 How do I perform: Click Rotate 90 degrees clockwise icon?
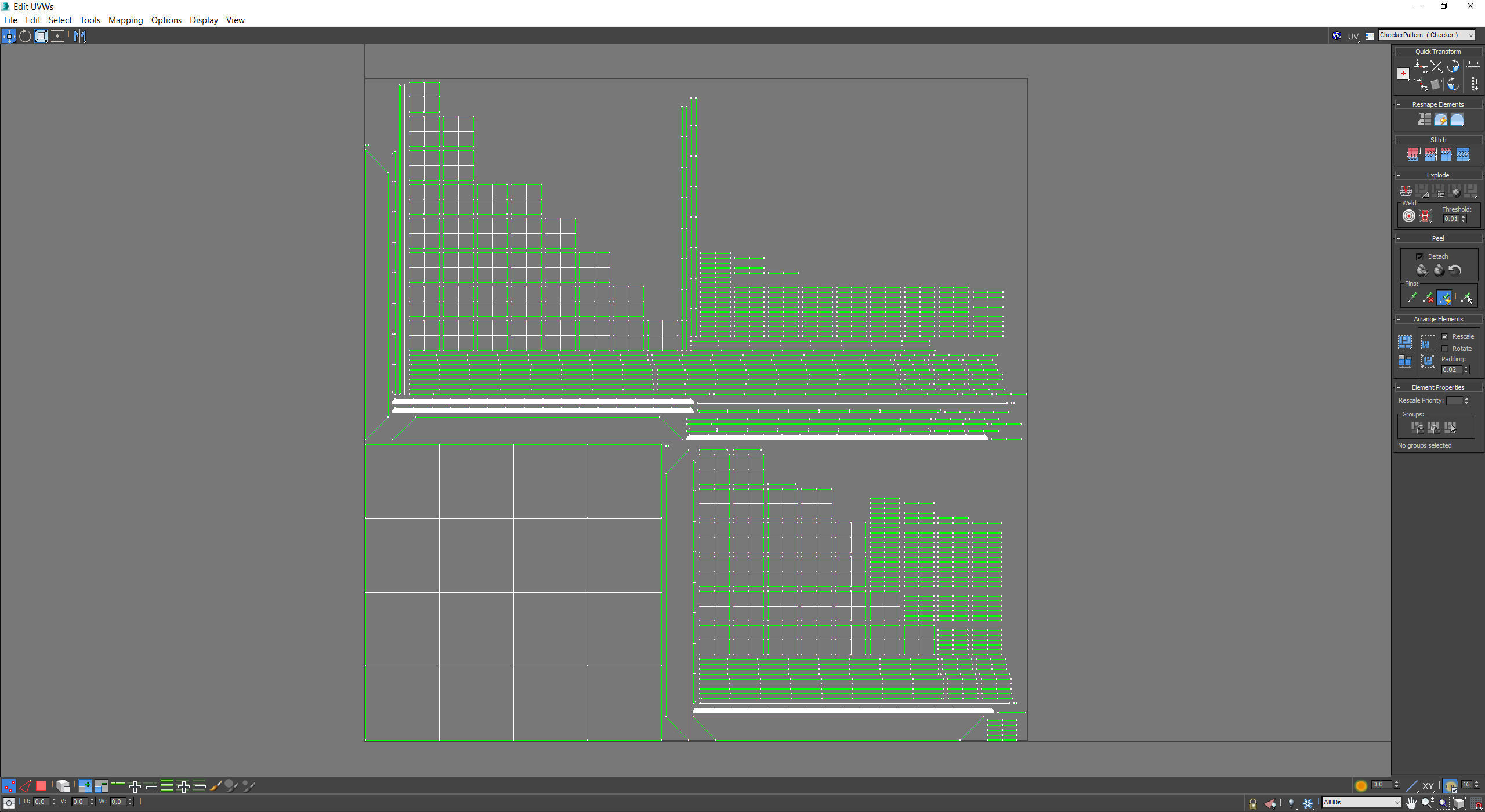click(x=1453, y=85)
